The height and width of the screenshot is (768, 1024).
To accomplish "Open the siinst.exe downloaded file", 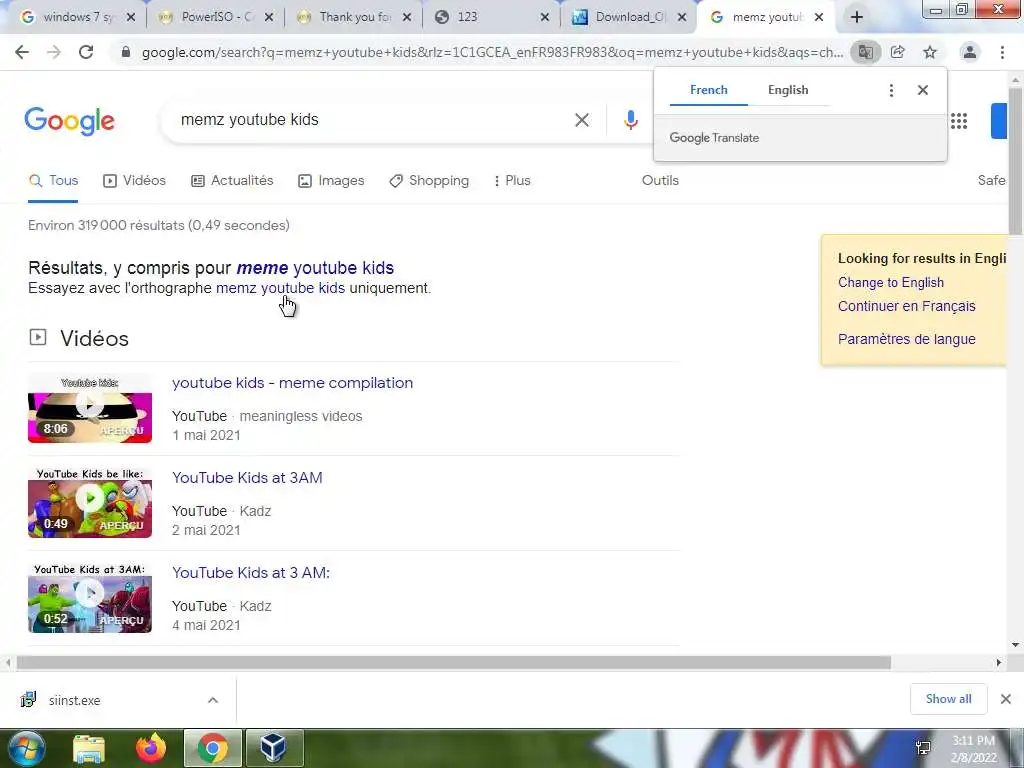I will pyautogui.click(x=74, y=700).
